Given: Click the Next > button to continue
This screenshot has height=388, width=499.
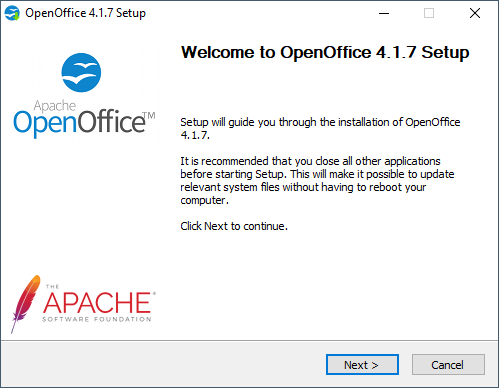Looking at the screenshot, I should (x=362, y=365).
